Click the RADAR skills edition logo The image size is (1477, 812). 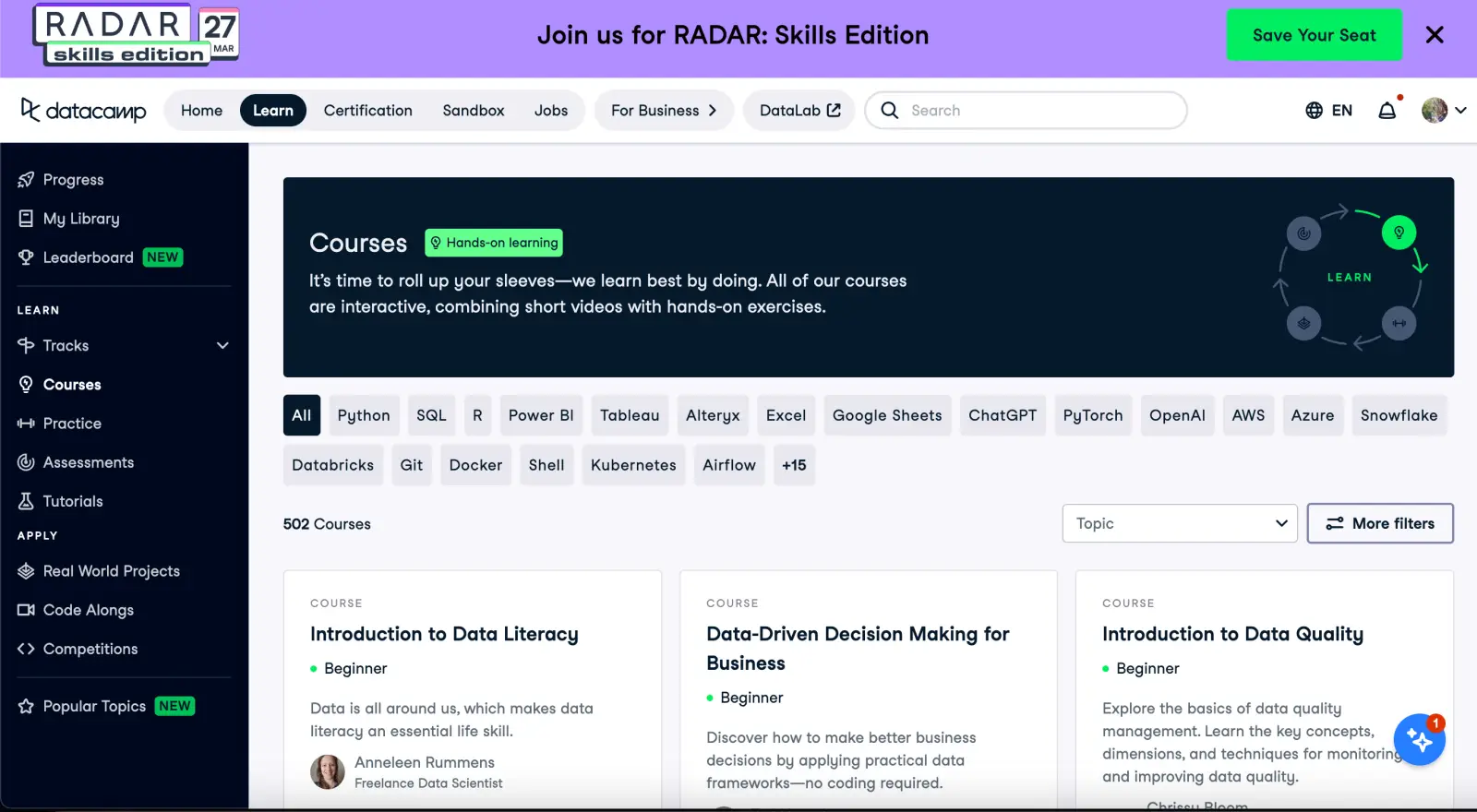click(136, 35)
